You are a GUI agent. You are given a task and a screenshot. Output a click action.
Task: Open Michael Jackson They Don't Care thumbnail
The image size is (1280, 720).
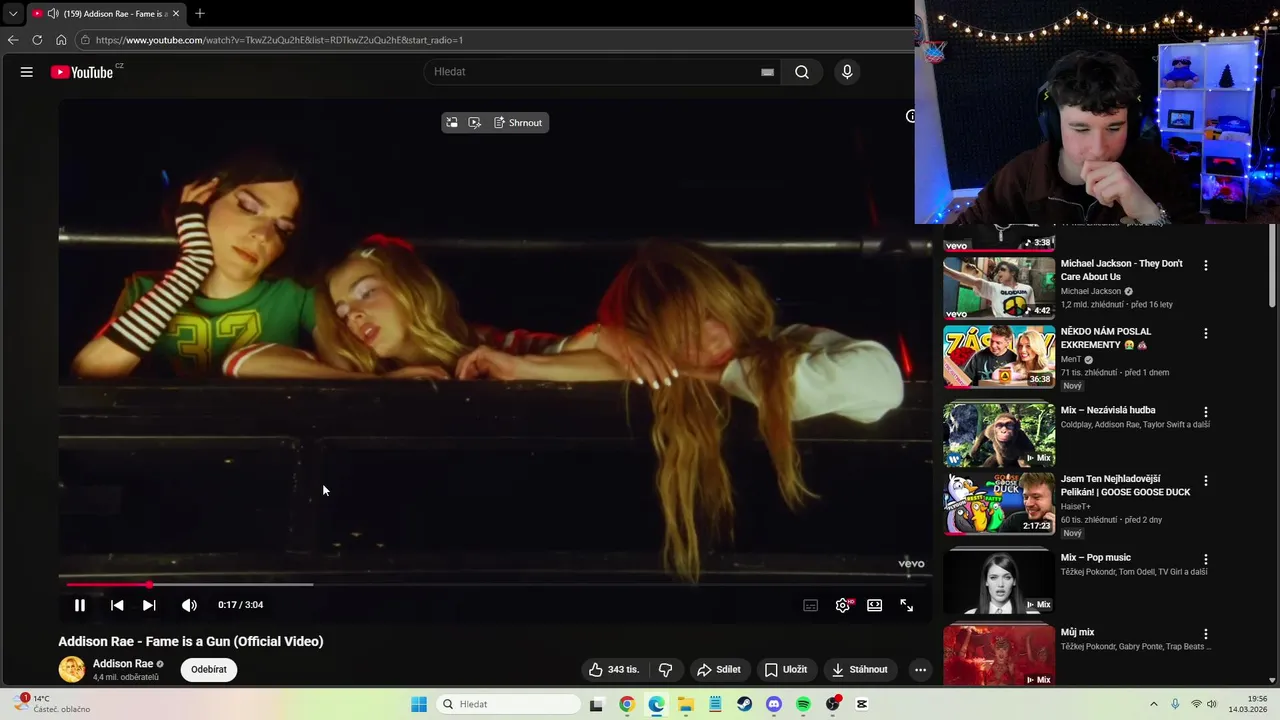pos(999,288)
